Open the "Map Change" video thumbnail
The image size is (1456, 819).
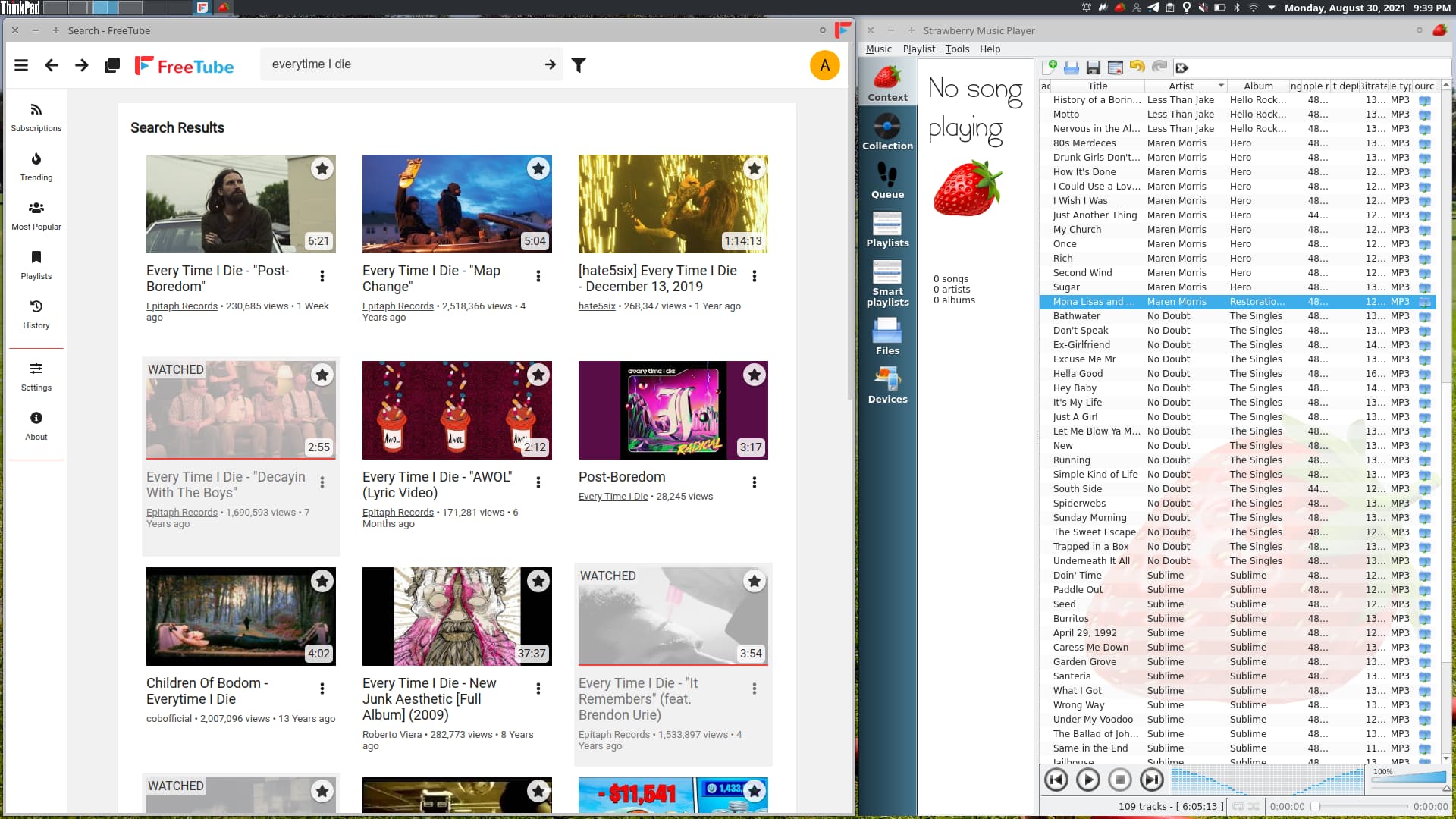(x=457, y=204)
